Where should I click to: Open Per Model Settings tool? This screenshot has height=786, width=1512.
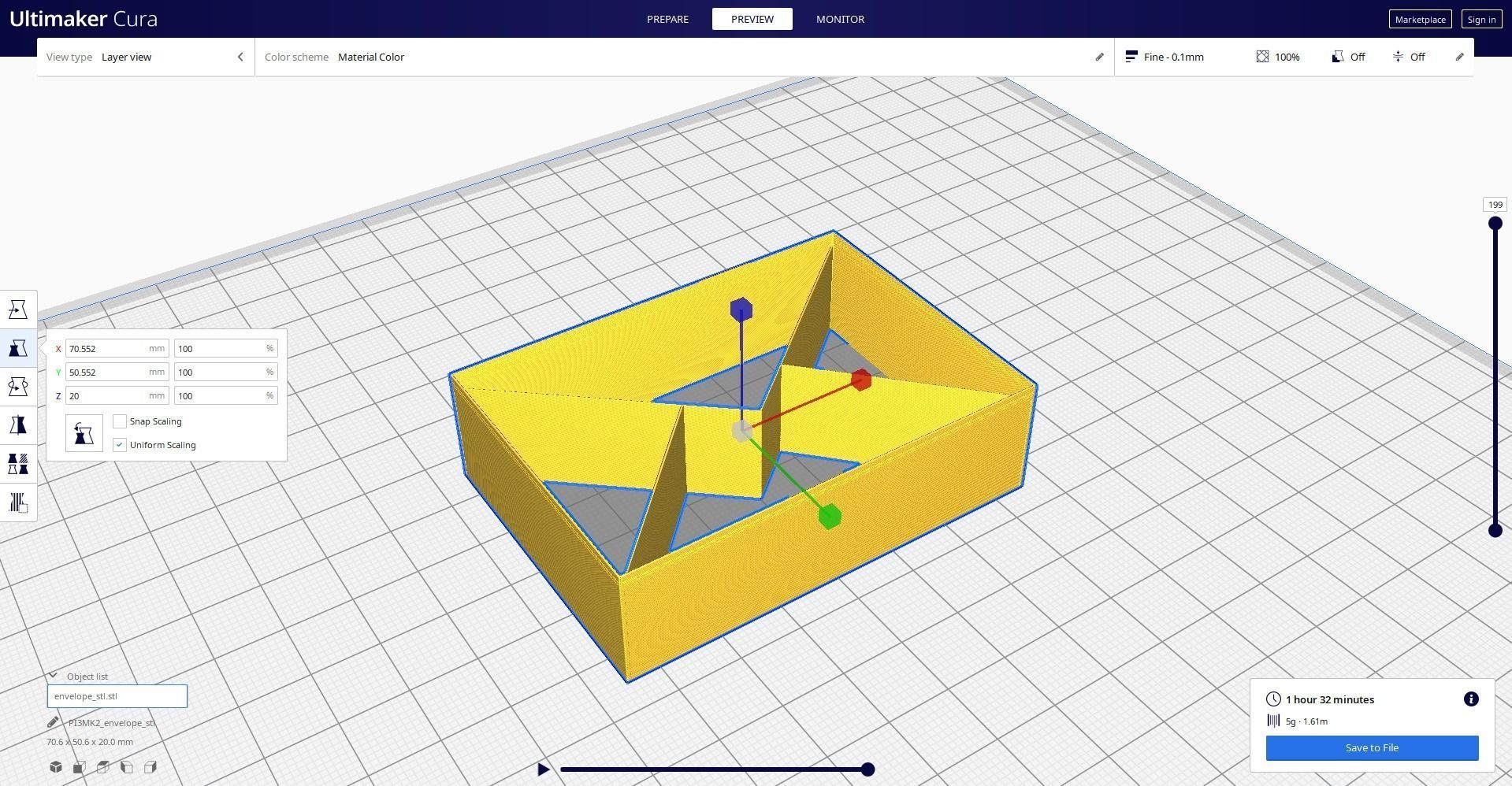(18, 464)
